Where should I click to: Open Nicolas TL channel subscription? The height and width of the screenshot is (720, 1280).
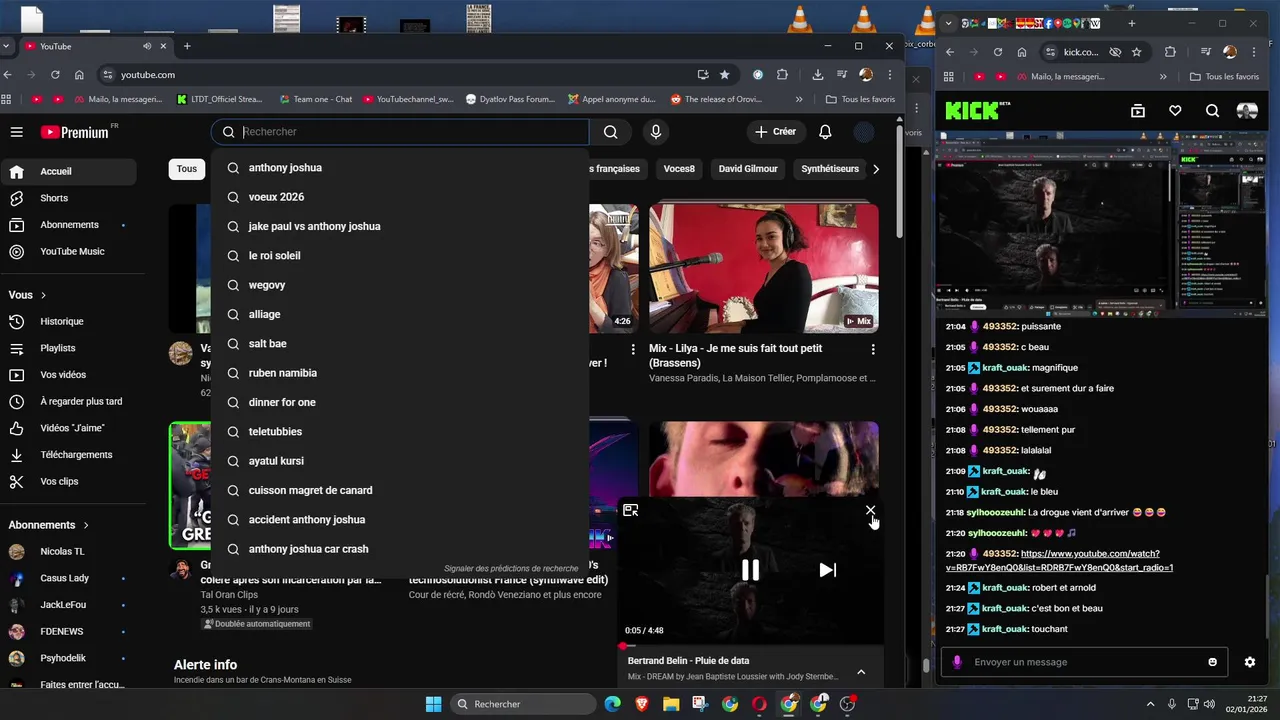68,552
